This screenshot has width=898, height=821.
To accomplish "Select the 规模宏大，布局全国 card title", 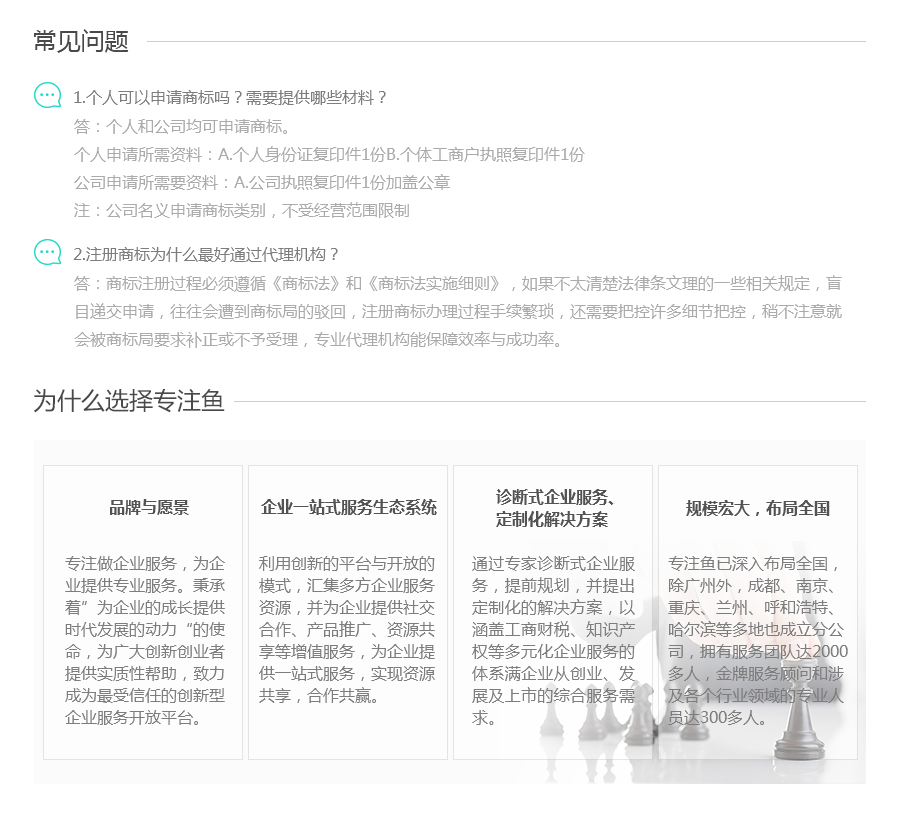I will point(757,508).
